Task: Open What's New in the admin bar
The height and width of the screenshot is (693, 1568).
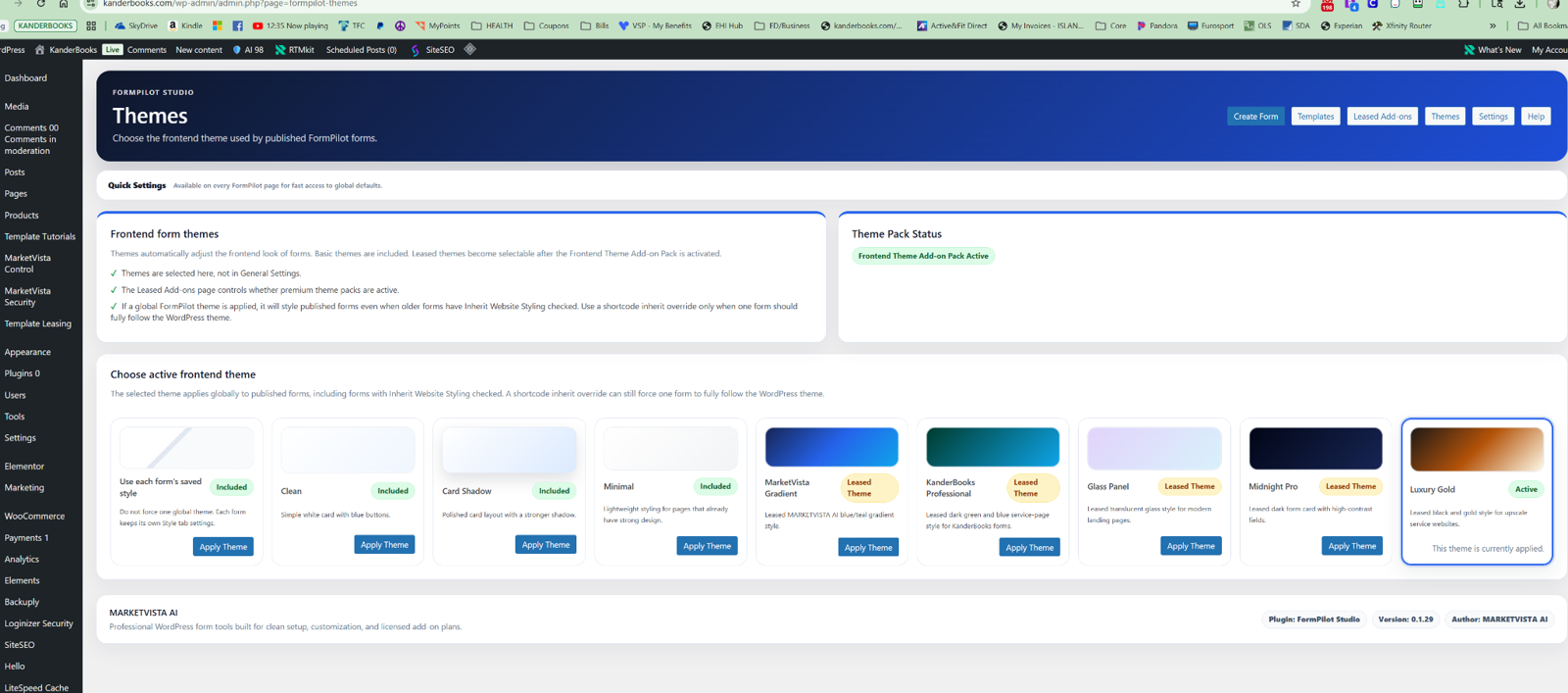Action: click(x=1493, y=49)
